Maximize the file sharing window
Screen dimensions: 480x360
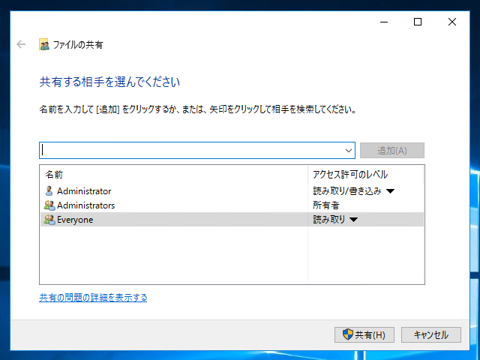(418, 22)
